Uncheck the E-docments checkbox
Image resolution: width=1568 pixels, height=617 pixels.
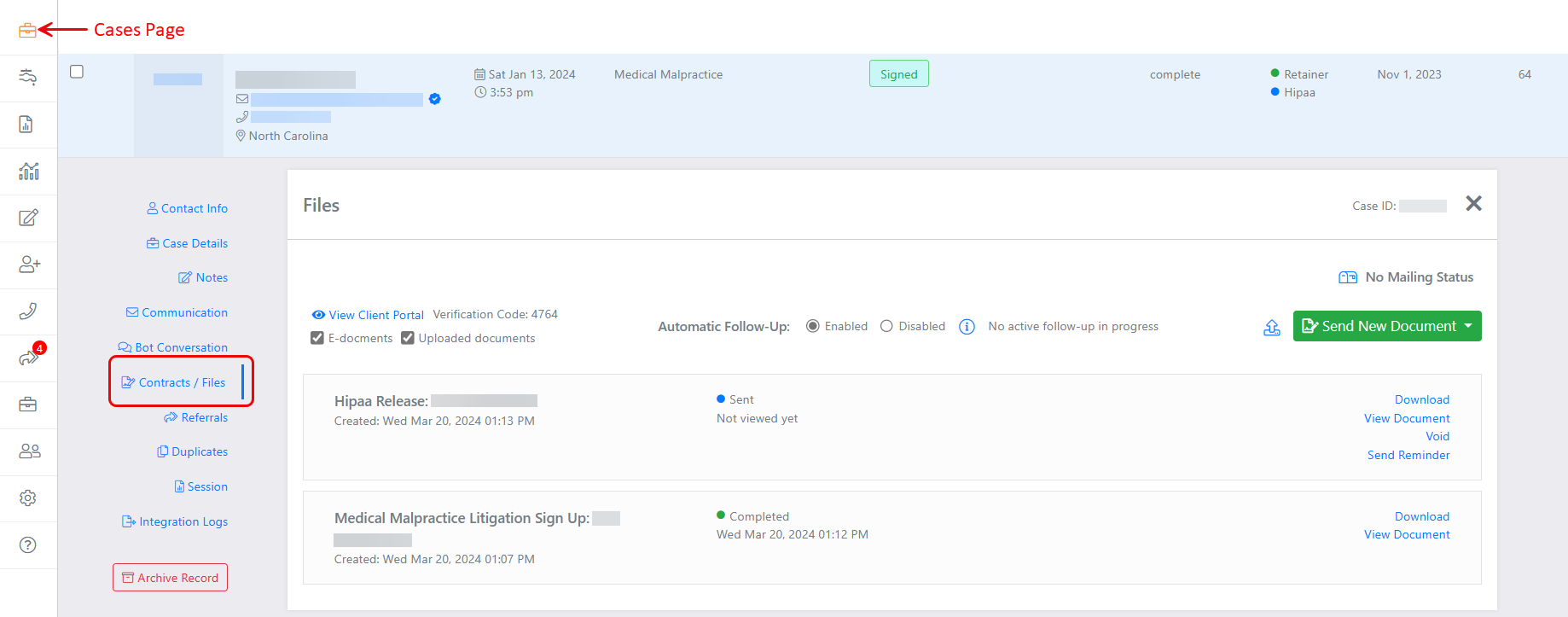317,338
